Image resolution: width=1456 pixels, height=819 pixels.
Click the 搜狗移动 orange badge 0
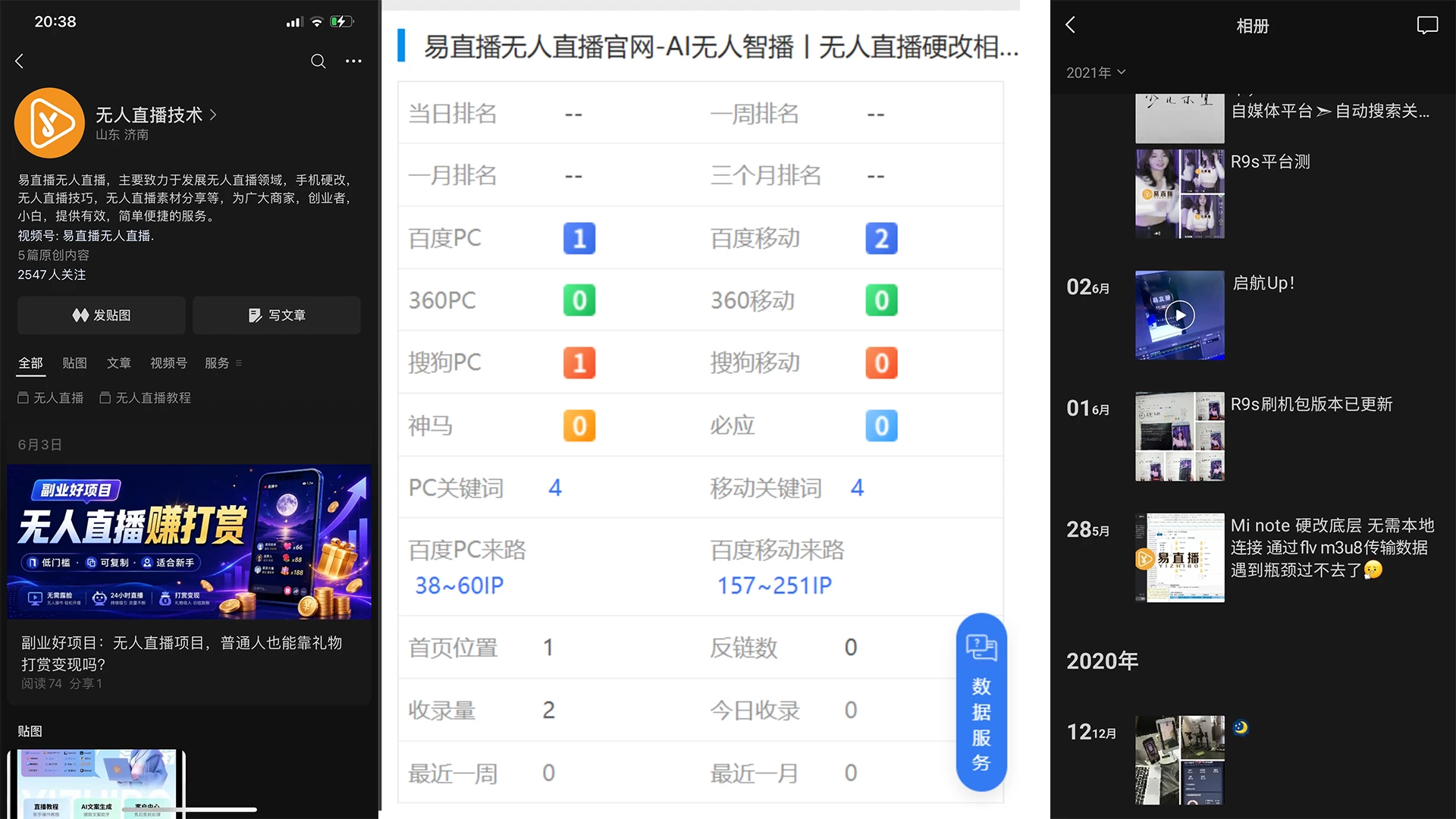pyautogui.click(x=881, y=362)
